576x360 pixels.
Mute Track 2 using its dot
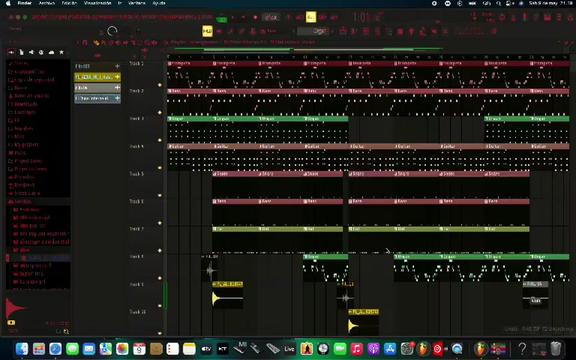[x=160, y=112]
